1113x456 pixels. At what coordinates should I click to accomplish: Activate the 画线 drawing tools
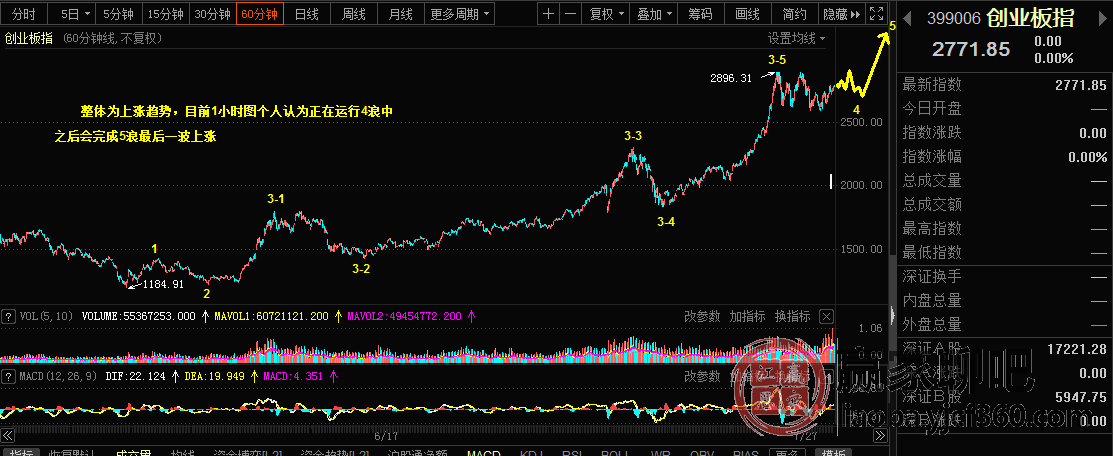pos(747,13)
